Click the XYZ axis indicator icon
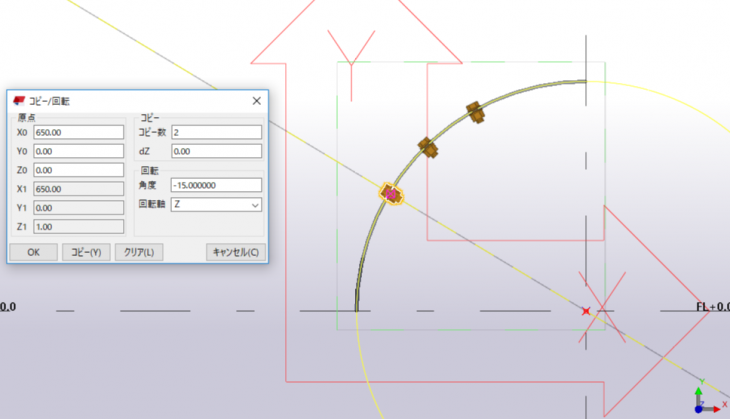Image resolution: width=730 pixels, height=419 pixels. (707, 398)
